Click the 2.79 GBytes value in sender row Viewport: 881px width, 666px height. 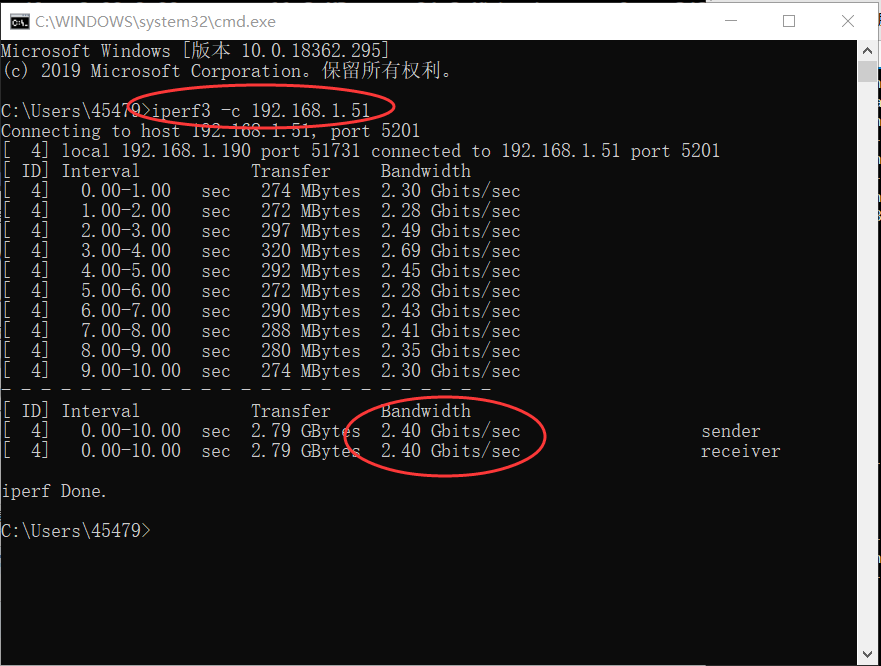click(306, 431)
